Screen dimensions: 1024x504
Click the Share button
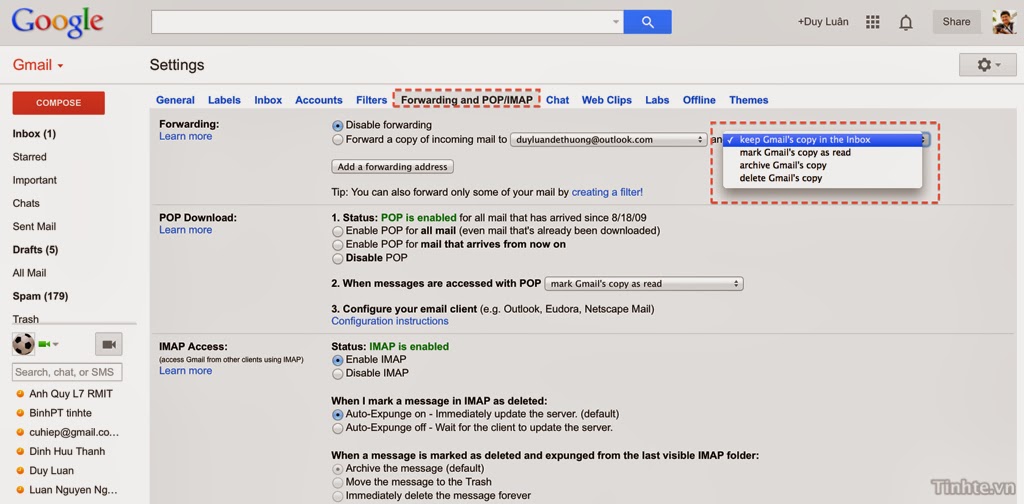tap(956, 22)
